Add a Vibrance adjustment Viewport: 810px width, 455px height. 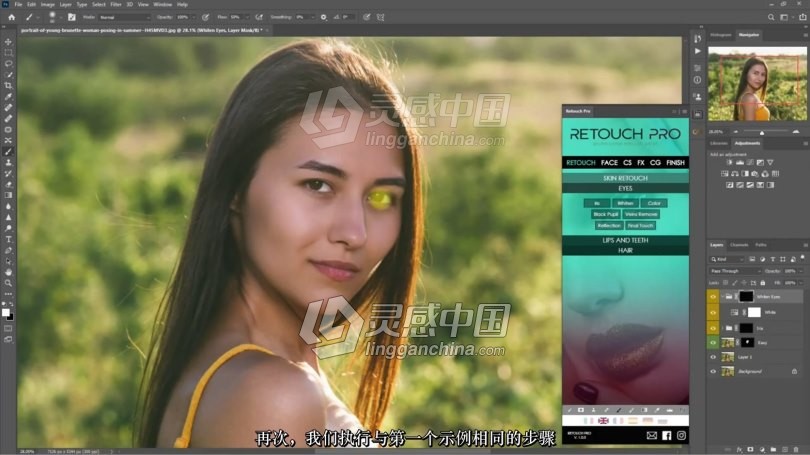[770, 162]
